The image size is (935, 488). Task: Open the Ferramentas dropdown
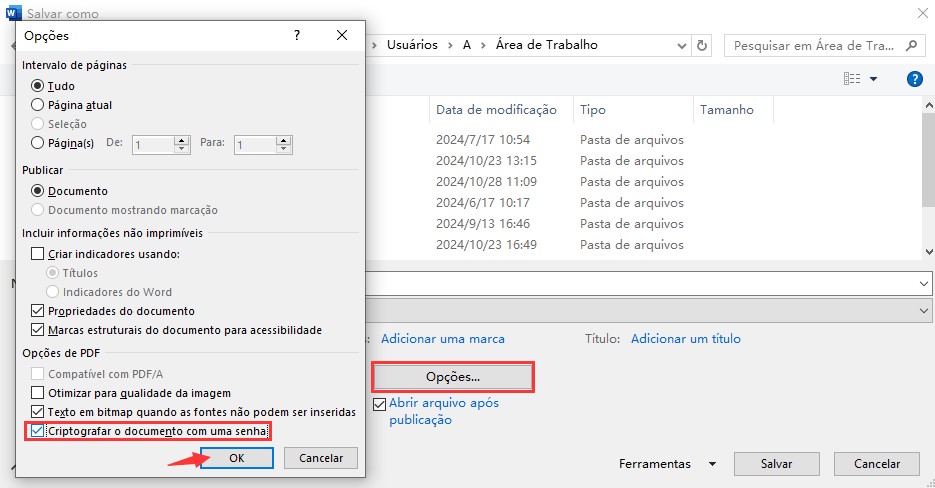[667, 464]
